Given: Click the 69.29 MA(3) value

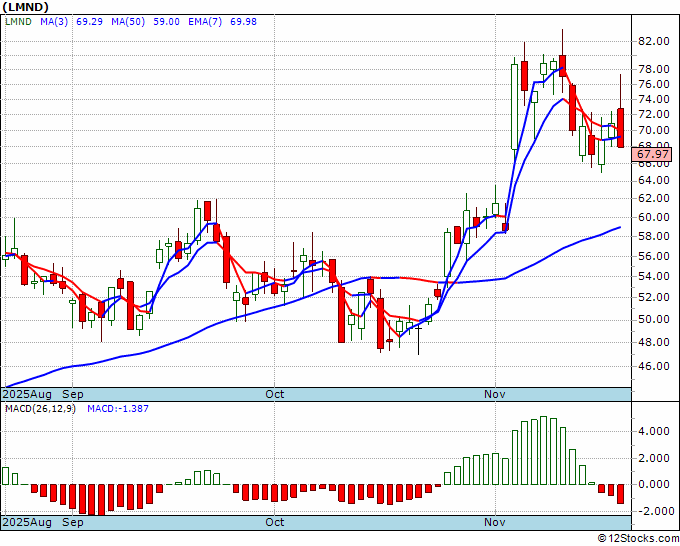Looking at the screenshot, I should pyautogui.click(x=89, y=21).
